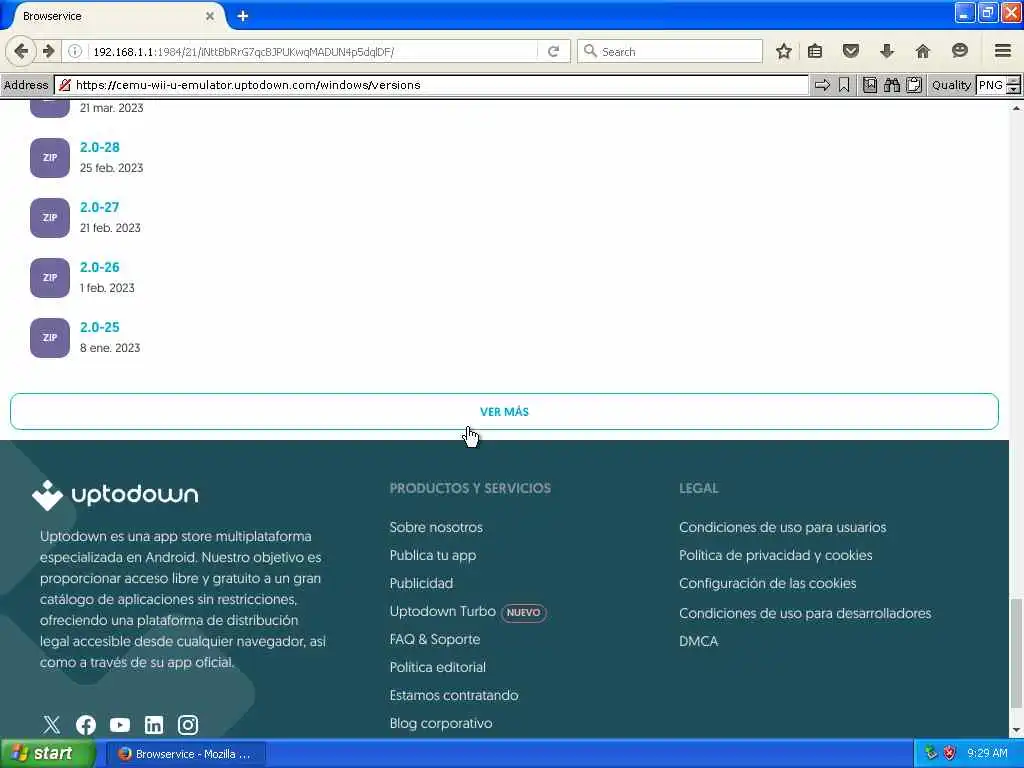Click the 9:29 AM taskbar clock
Viewport: 1024px width, 768px height.
pyautogui.click(x=987, y=753)
